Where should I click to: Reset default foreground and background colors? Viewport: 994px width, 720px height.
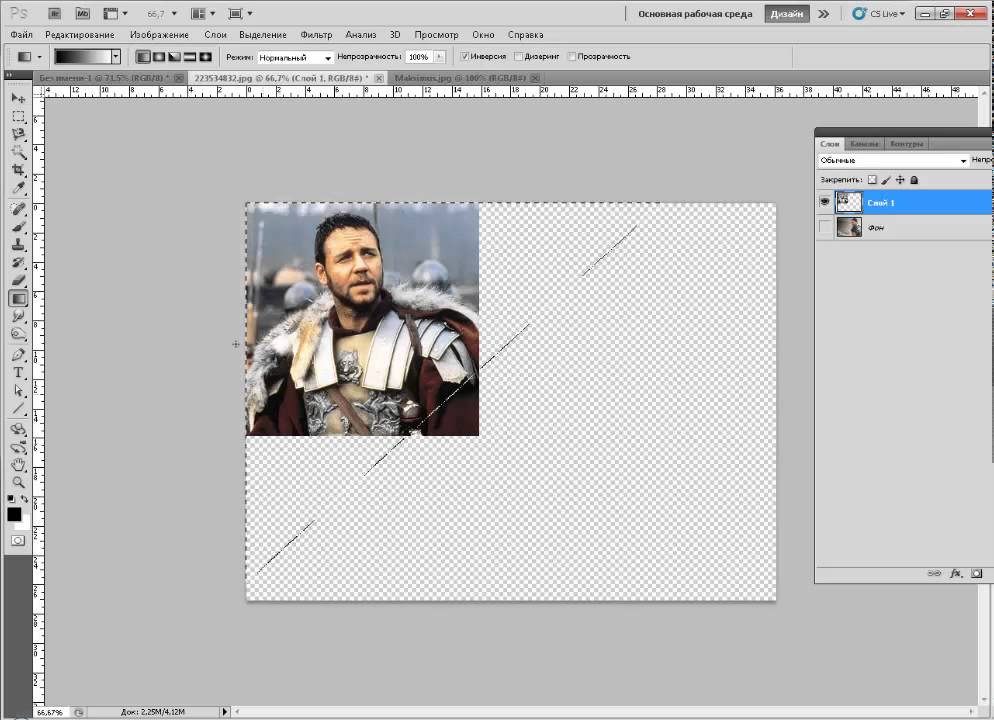(11, 499)
